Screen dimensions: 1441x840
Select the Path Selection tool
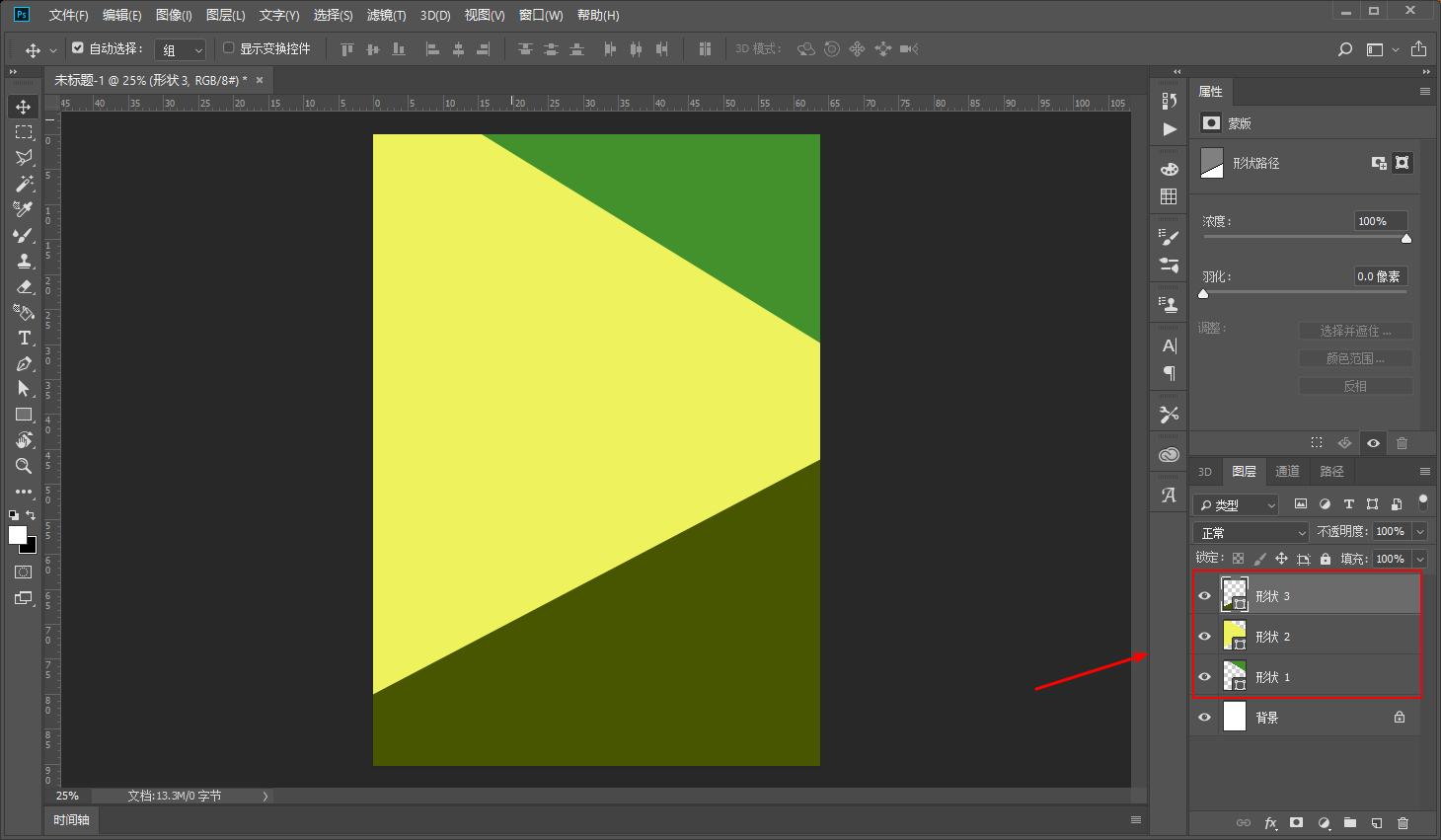click(24, 389)
